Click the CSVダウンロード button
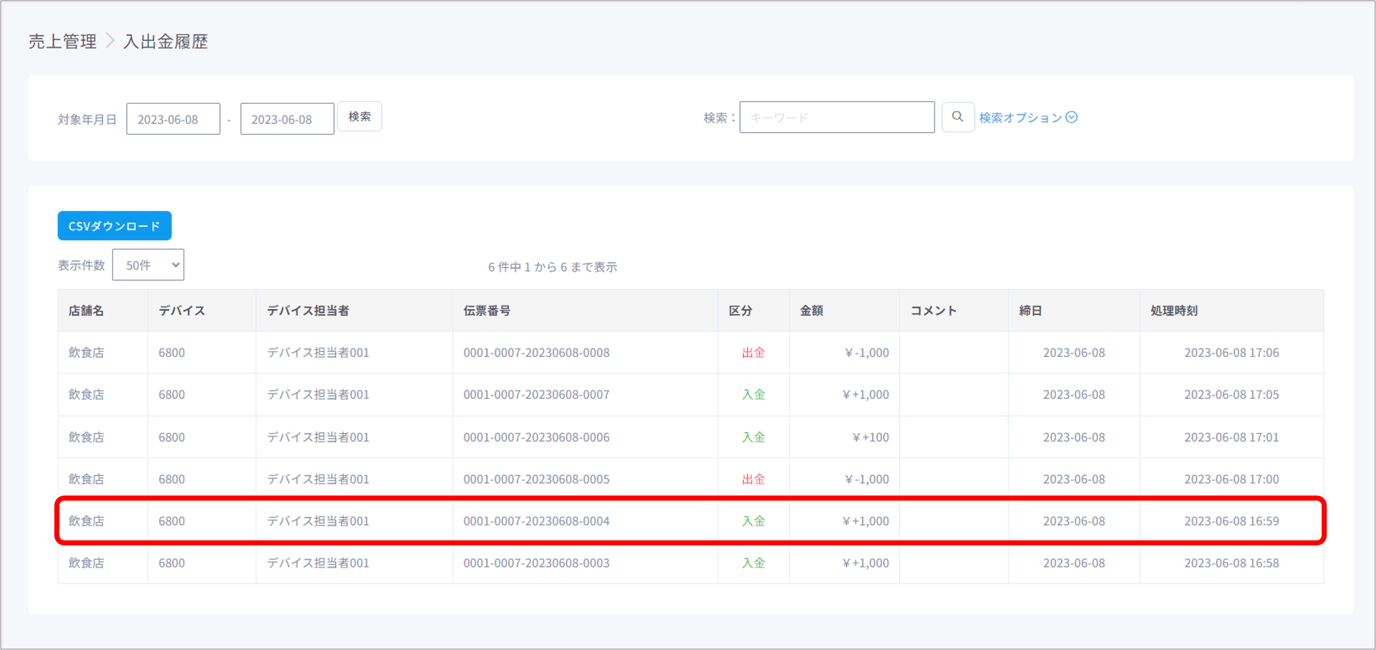 point(114,226)
